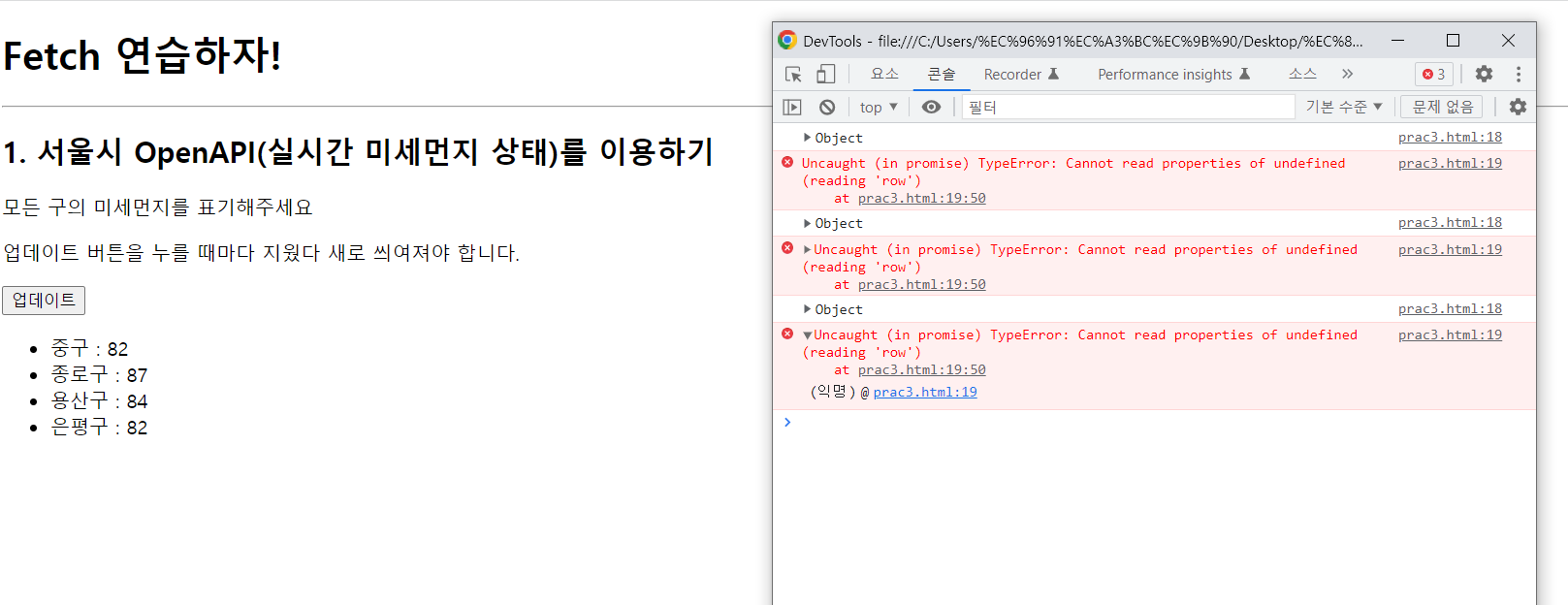Click the list item 은평구 : 82
The height and width of the screenshot is (605, 1568).
pos(99,427)
